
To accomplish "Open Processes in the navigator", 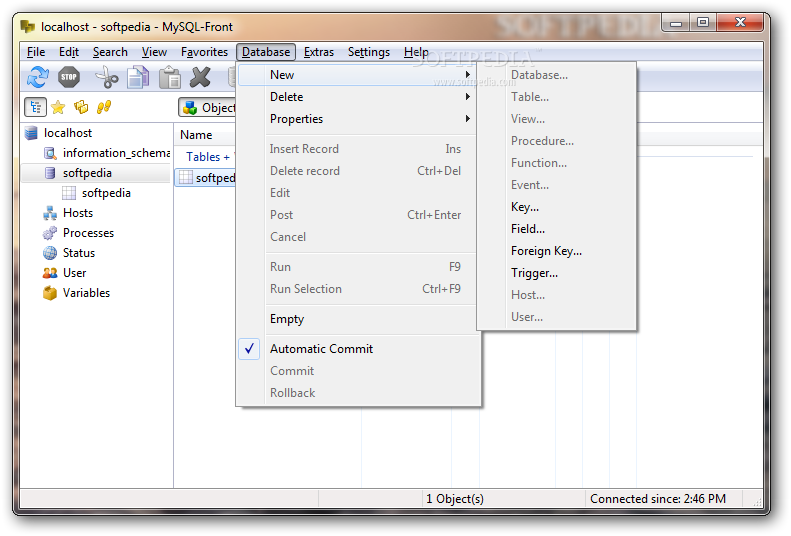I will [88, 233].
